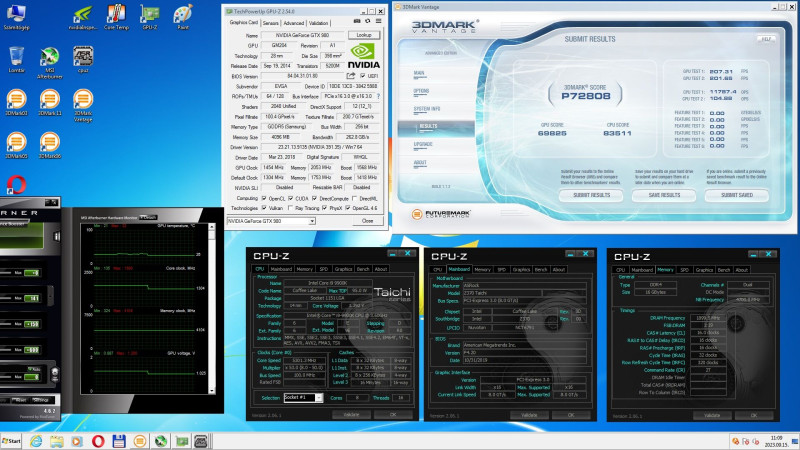
Task: Click the file explorer folder taskbar icon
Action: 57,441
